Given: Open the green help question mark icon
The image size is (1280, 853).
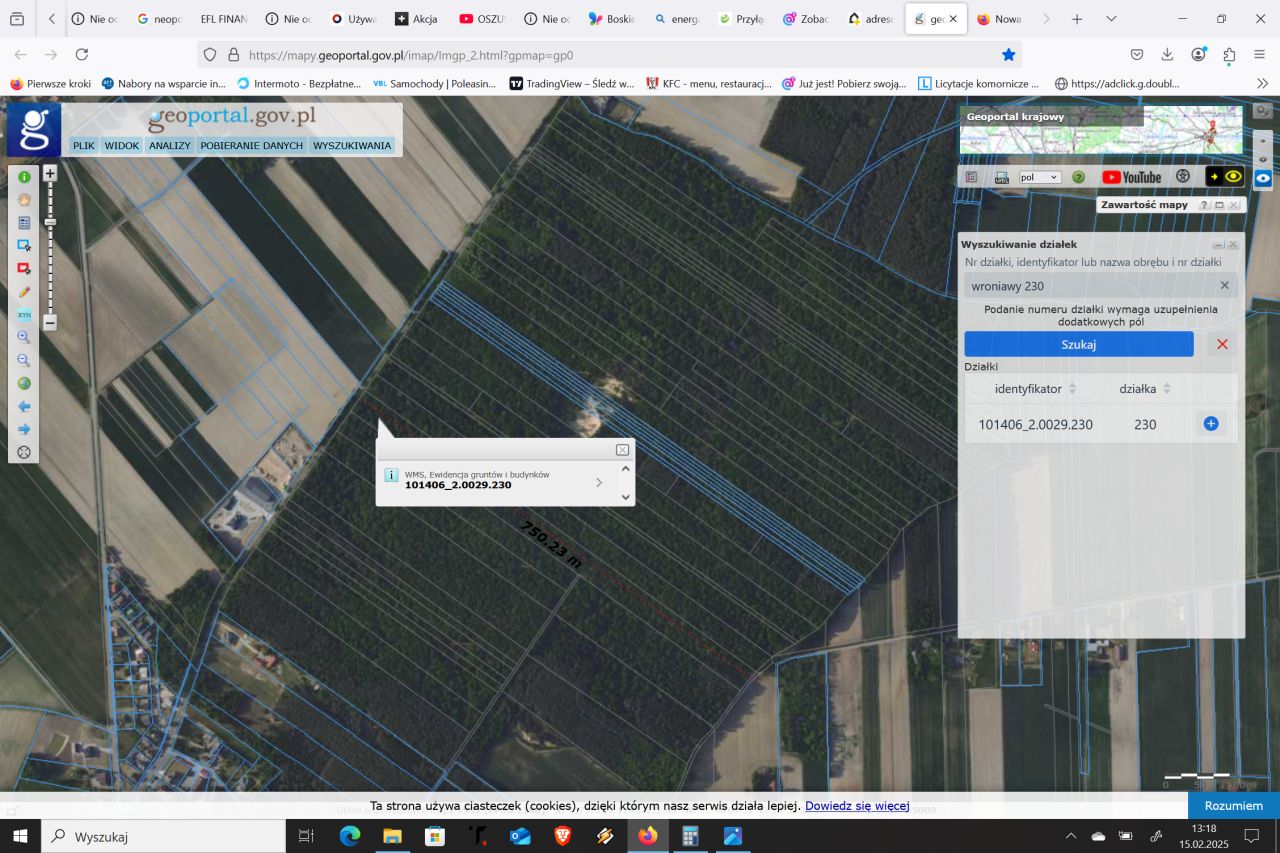Looking at the screenshot, I should coord(1079,177).
